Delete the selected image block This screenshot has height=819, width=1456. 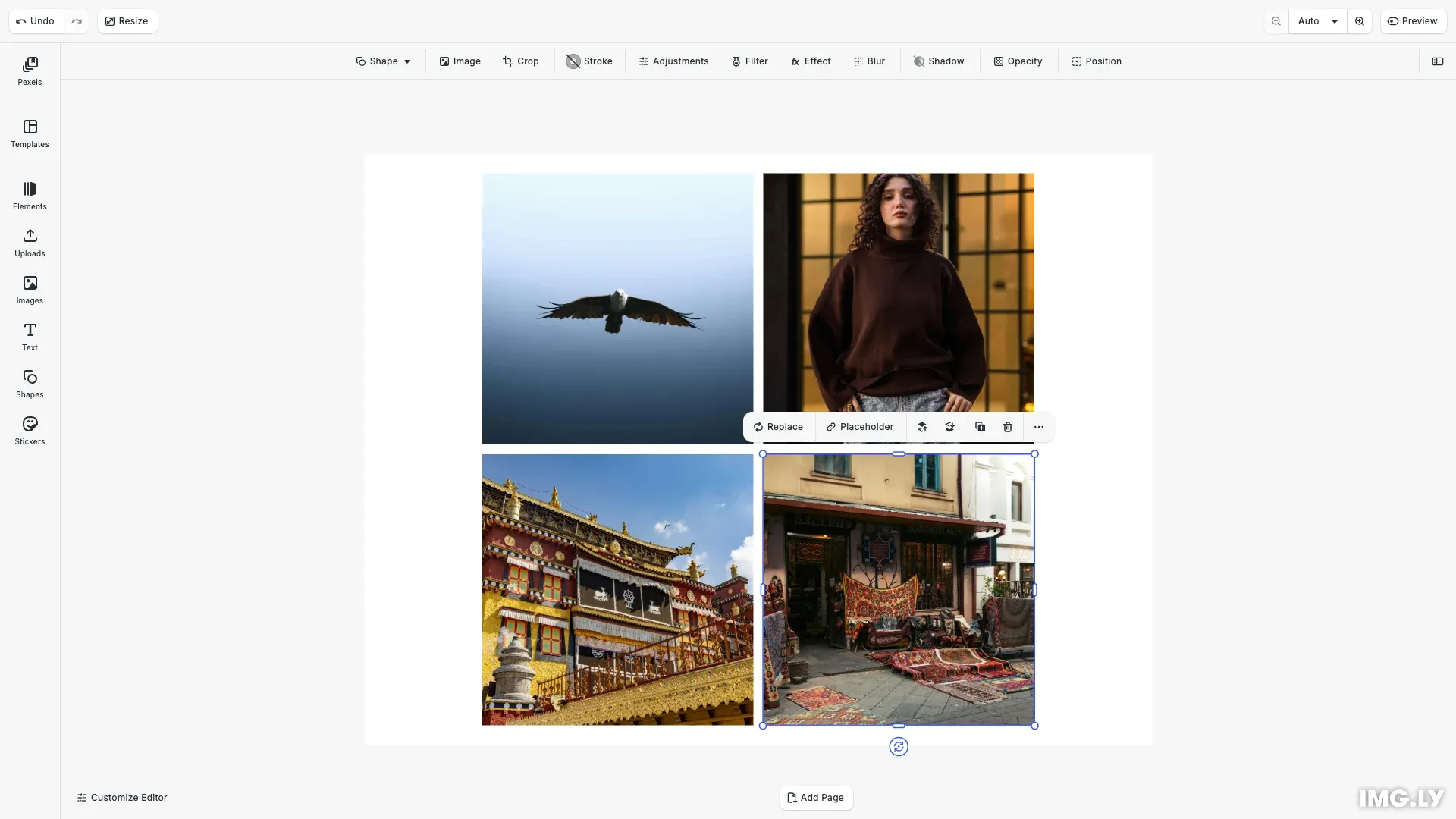coord(1007,427)
